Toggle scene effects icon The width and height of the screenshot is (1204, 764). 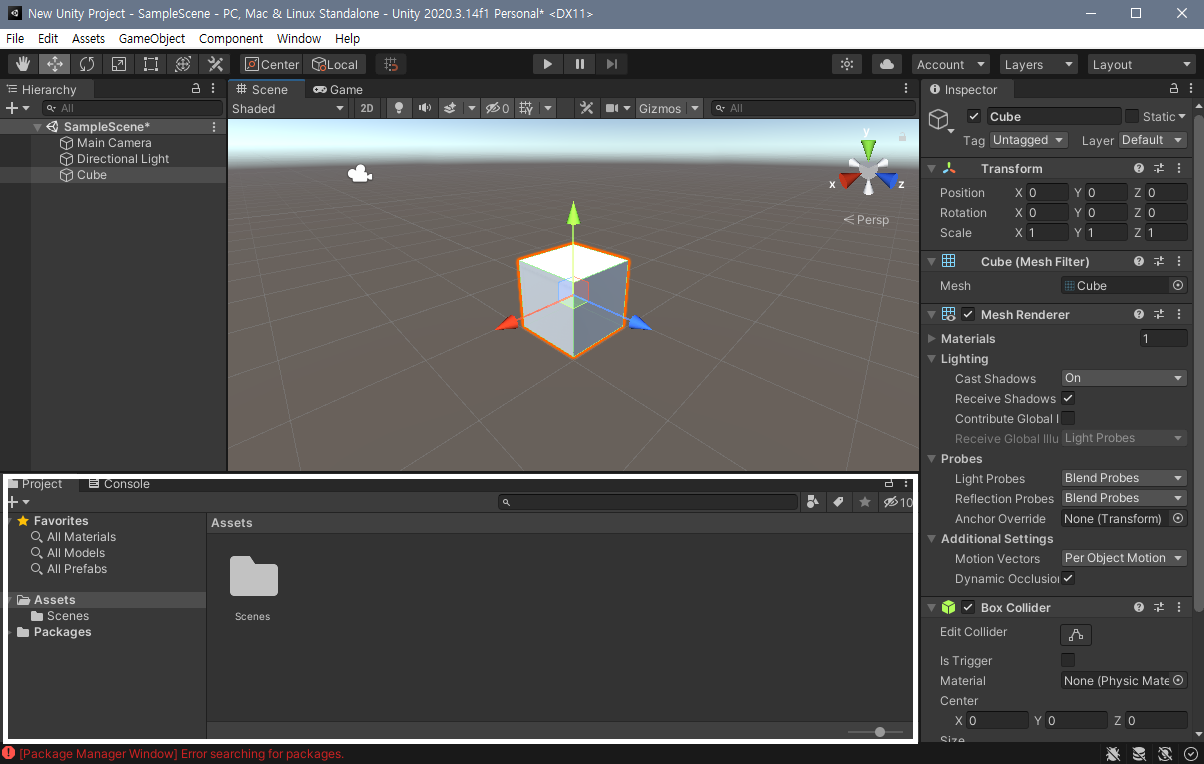(450, 108)
